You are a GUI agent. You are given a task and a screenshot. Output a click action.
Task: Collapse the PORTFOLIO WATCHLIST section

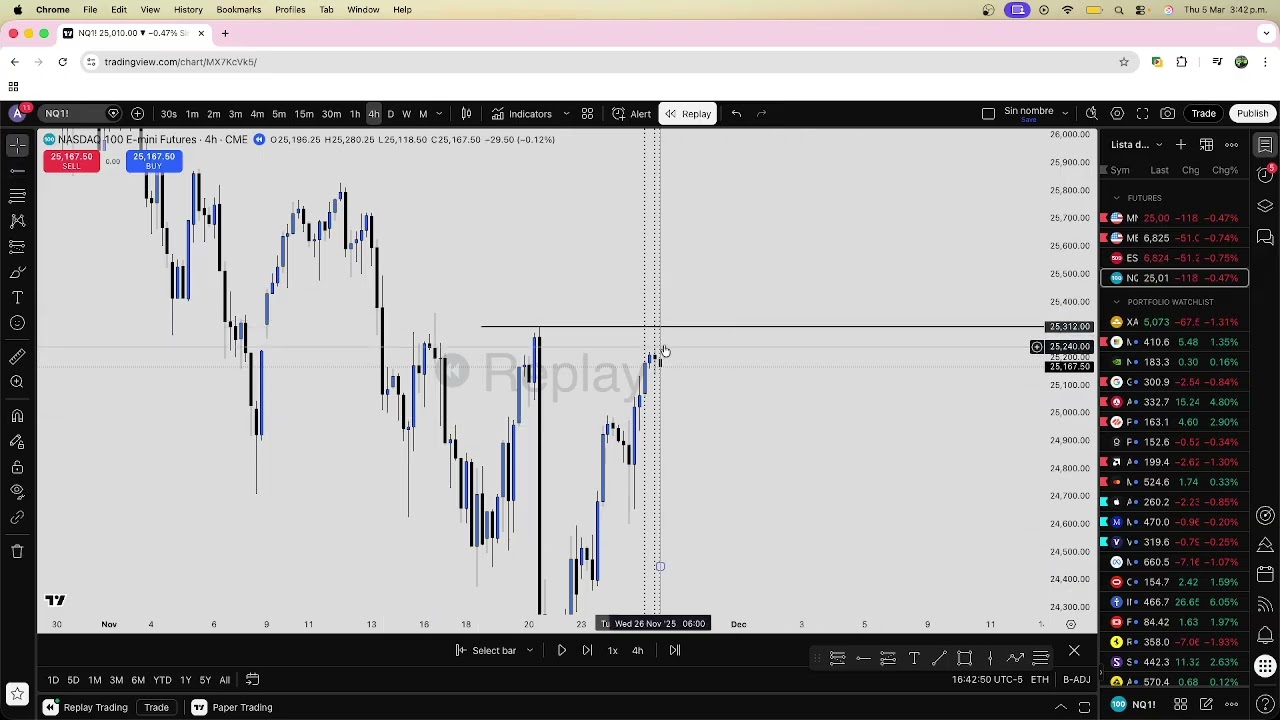coord(1116,302)
